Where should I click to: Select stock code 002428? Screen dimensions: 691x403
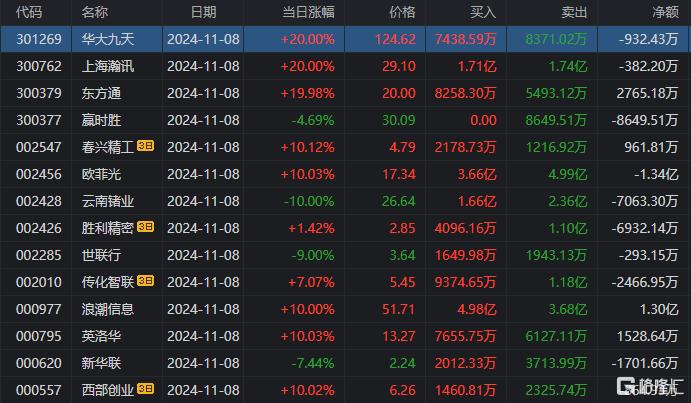coord(39,201)
